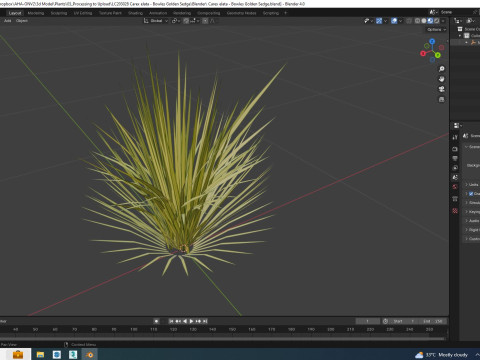Screen dimensions: 480x360
Task: Switch to wireframe viewport shading
Action: (x=417, y=21)
